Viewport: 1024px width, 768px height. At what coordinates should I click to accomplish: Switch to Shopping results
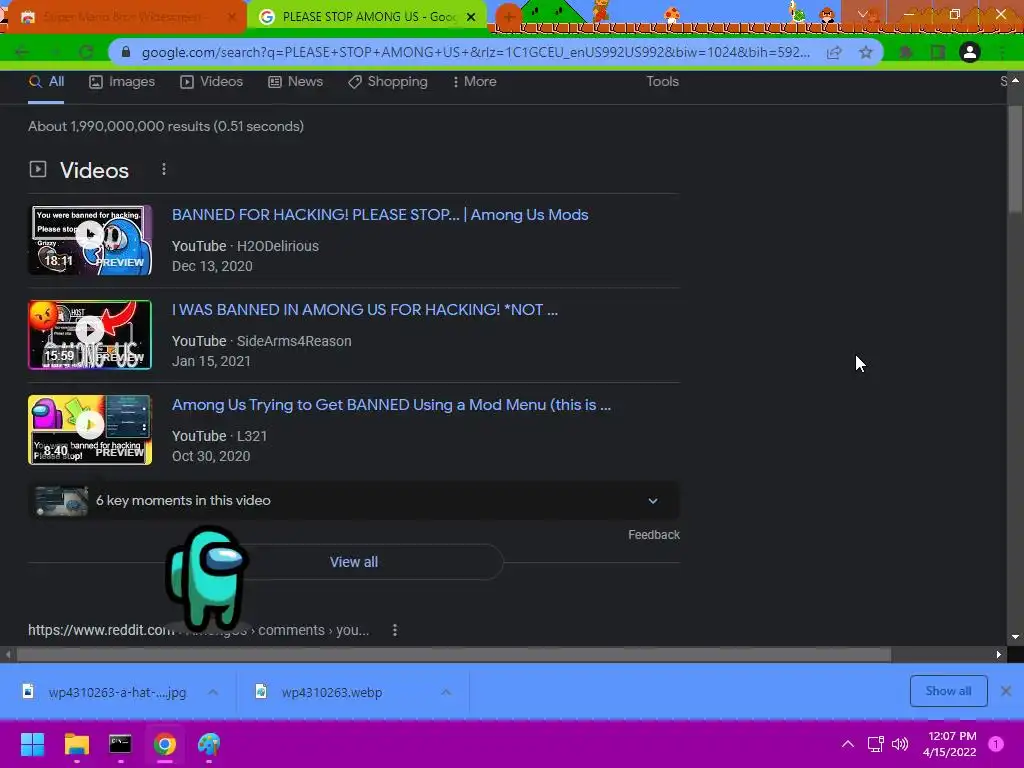pyautogui.click(x=388, y=82)
